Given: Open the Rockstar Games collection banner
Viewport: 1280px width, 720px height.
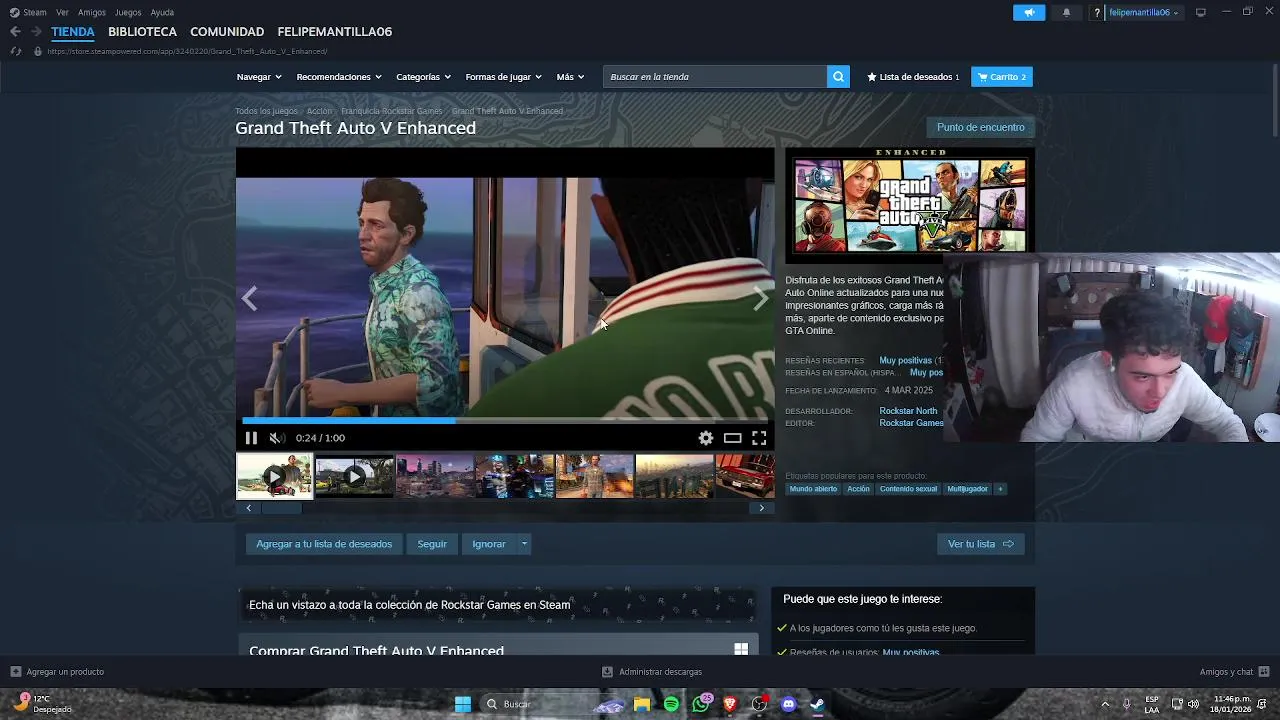Looking at the screenshot, I should (497, 605).
